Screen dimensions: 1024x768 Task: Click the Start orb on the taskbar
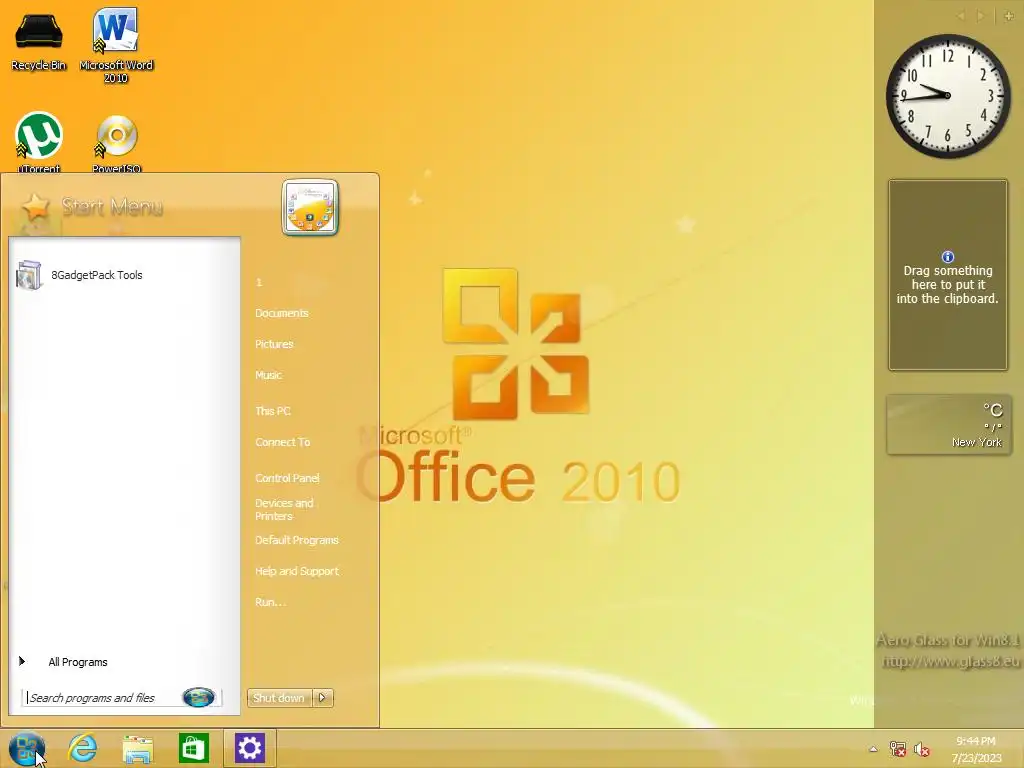tap(27, 748)
